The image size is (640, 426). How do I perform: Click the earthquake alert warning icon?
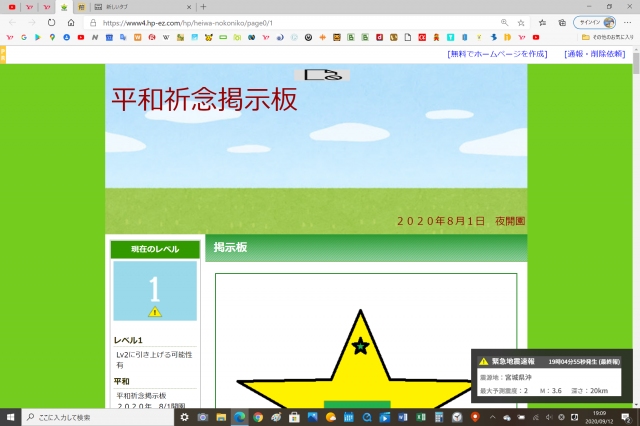coord(483,361)
